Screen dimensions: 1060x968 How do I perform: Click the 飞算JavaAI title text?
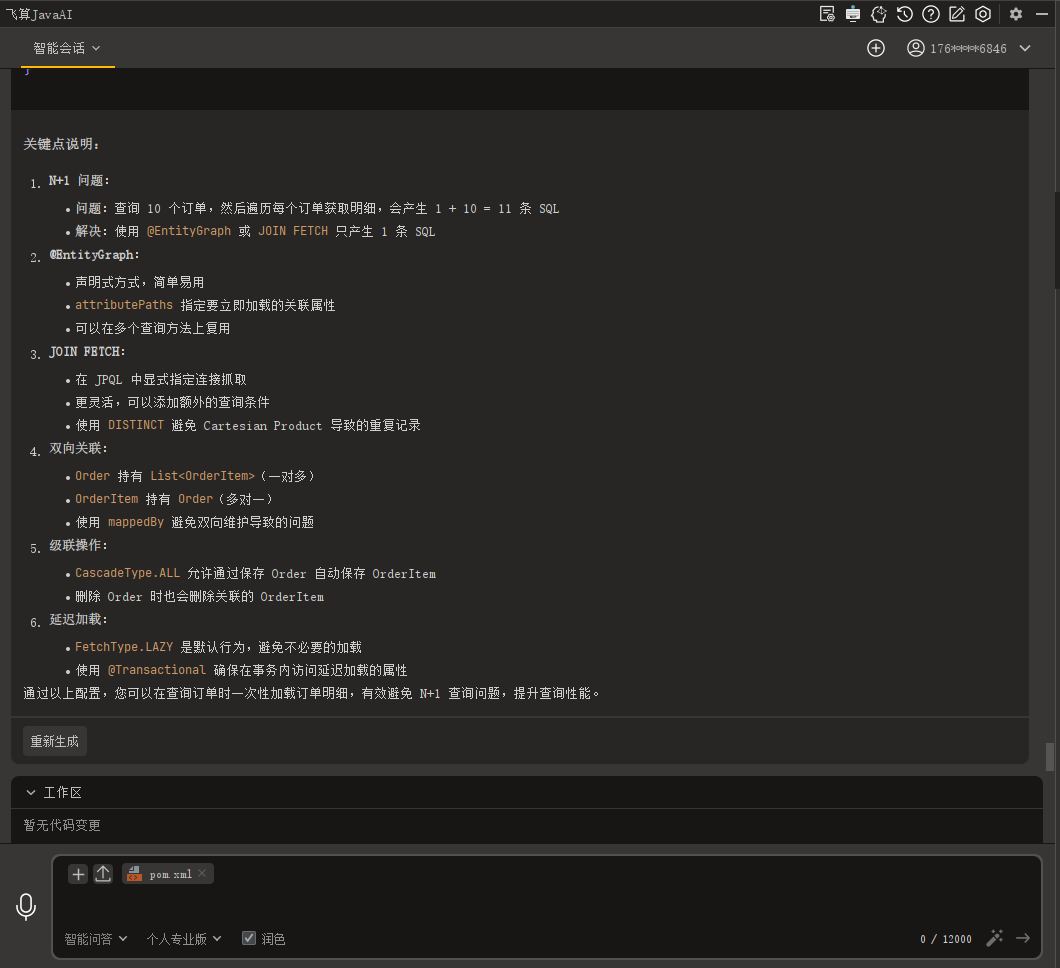click(x=39, y=14)
